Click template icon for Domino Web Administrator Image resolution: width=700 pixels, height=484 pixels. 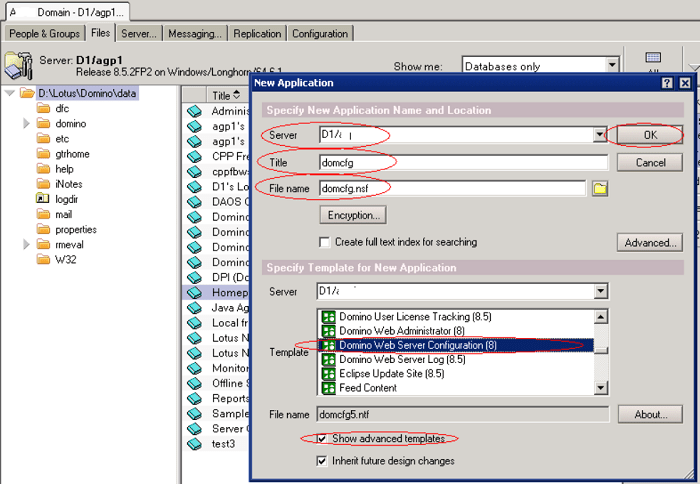coord(329,331)
